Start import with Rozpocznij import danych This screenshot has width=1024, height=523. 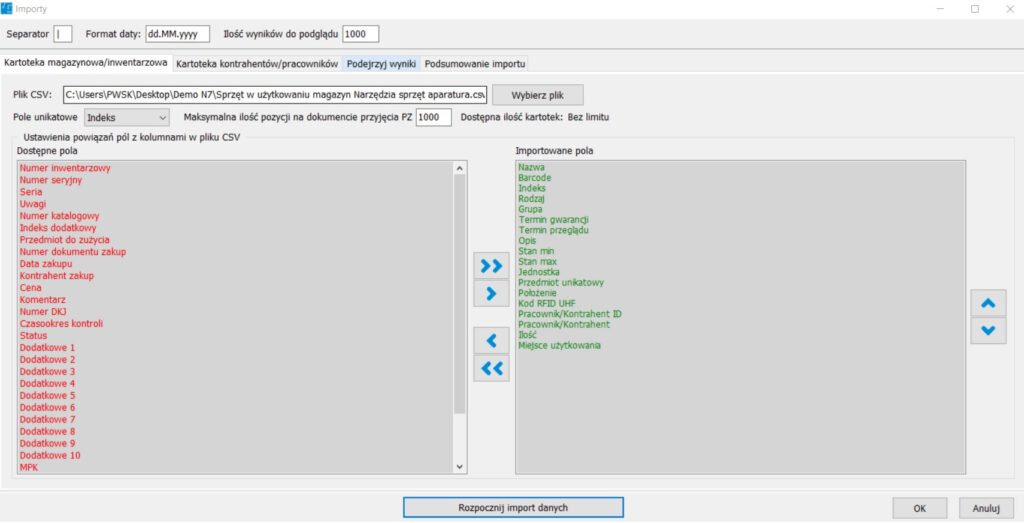(513, 507)
